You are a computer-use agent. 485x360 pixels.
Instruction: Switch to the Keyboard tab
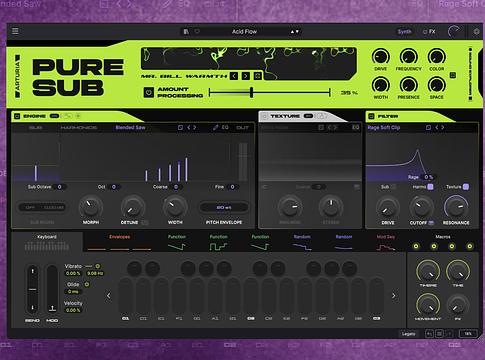click(47, 242)
